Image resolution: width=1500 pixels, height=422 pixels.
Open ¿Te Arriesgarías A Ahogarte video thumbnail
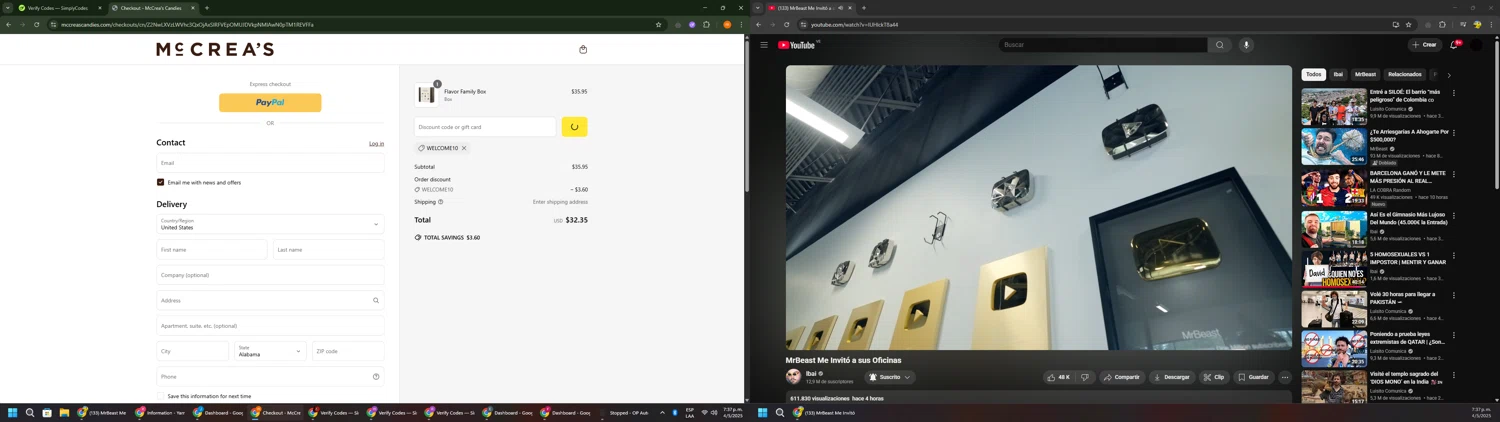pyautogui.click(x=1334, y=146)
